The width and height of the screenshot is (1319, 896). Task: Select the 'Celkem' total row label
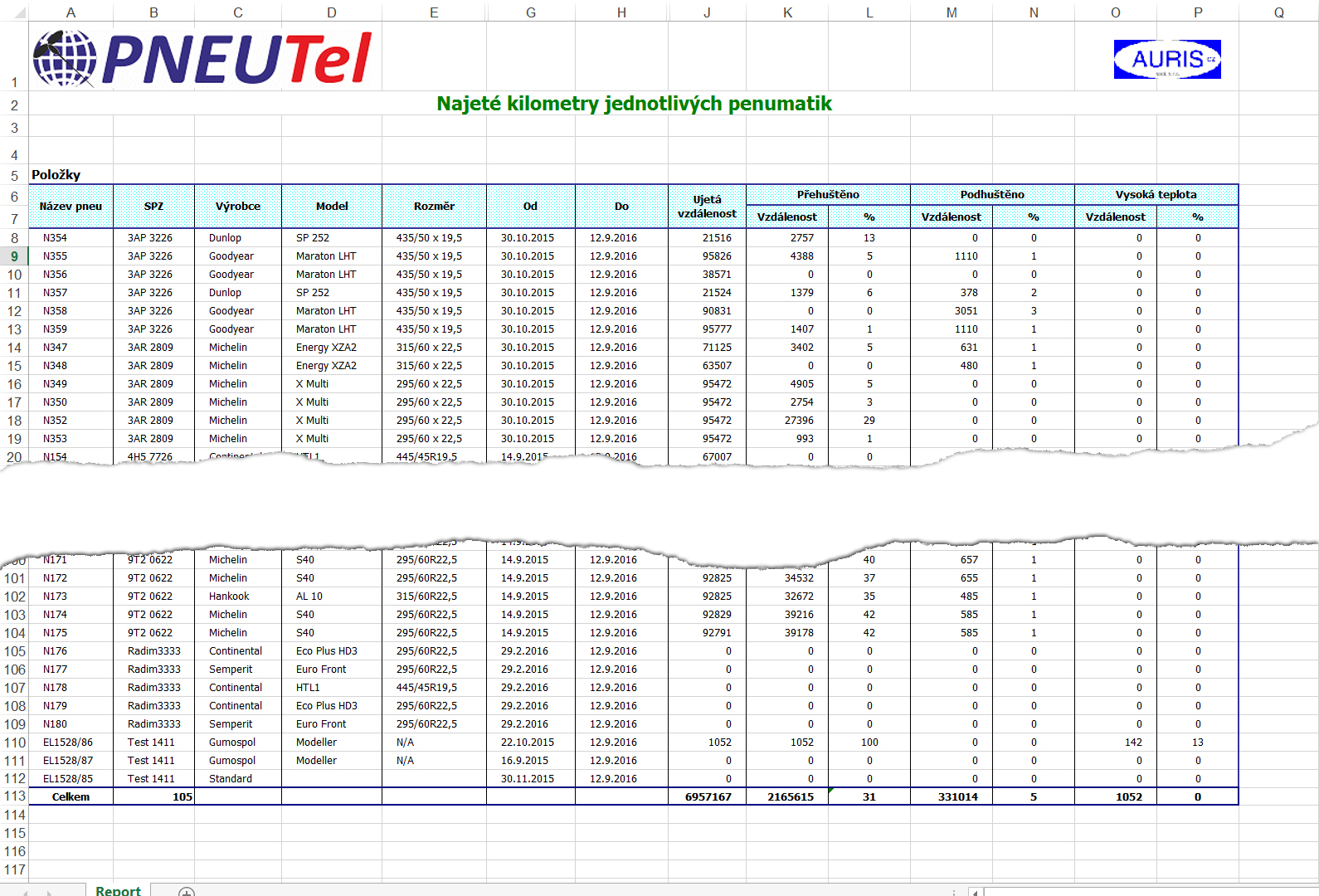[x=71, y=796]
